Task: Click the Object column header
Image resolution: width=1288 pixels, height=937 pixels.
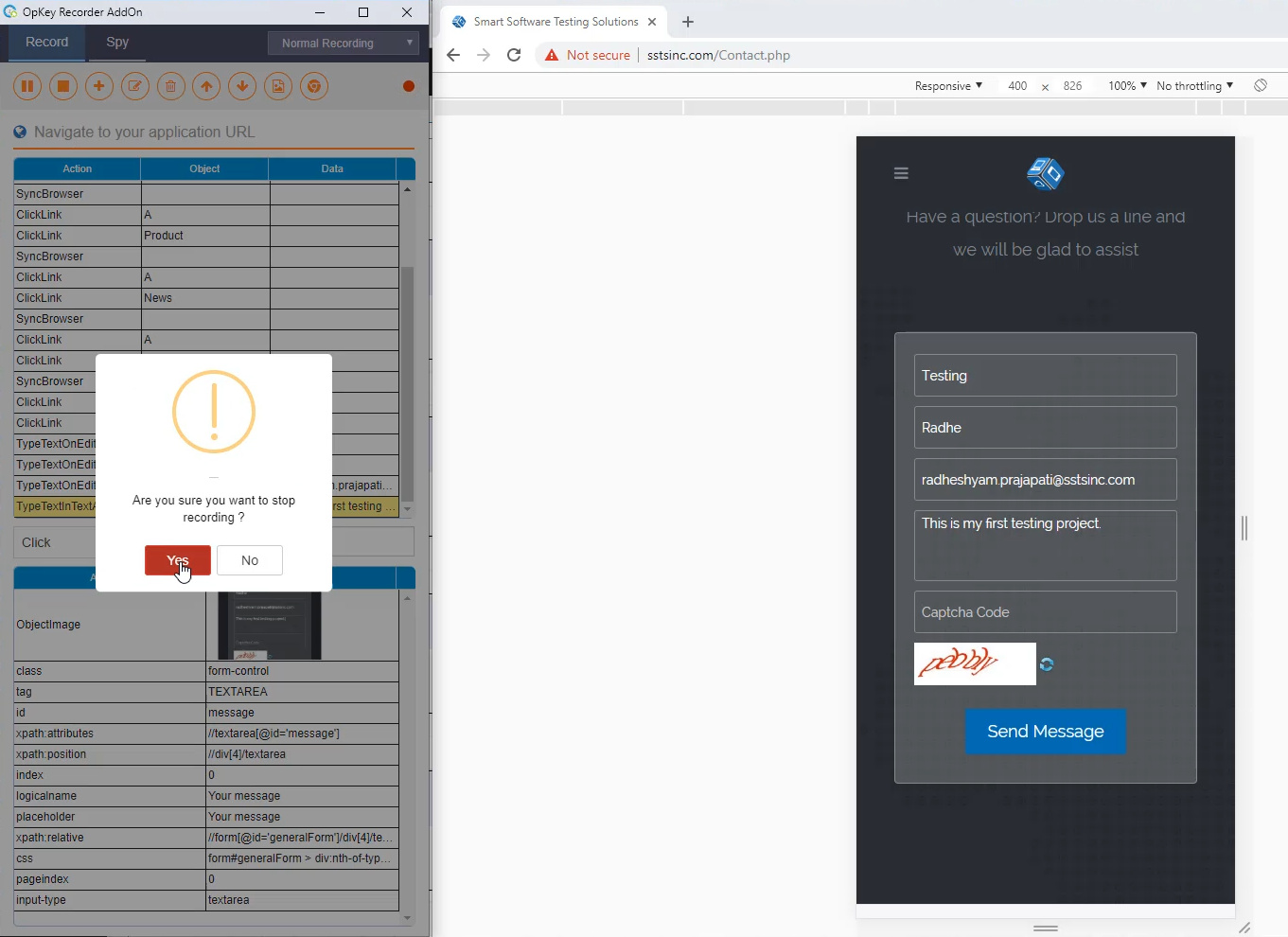Action: tap(204, 168)
